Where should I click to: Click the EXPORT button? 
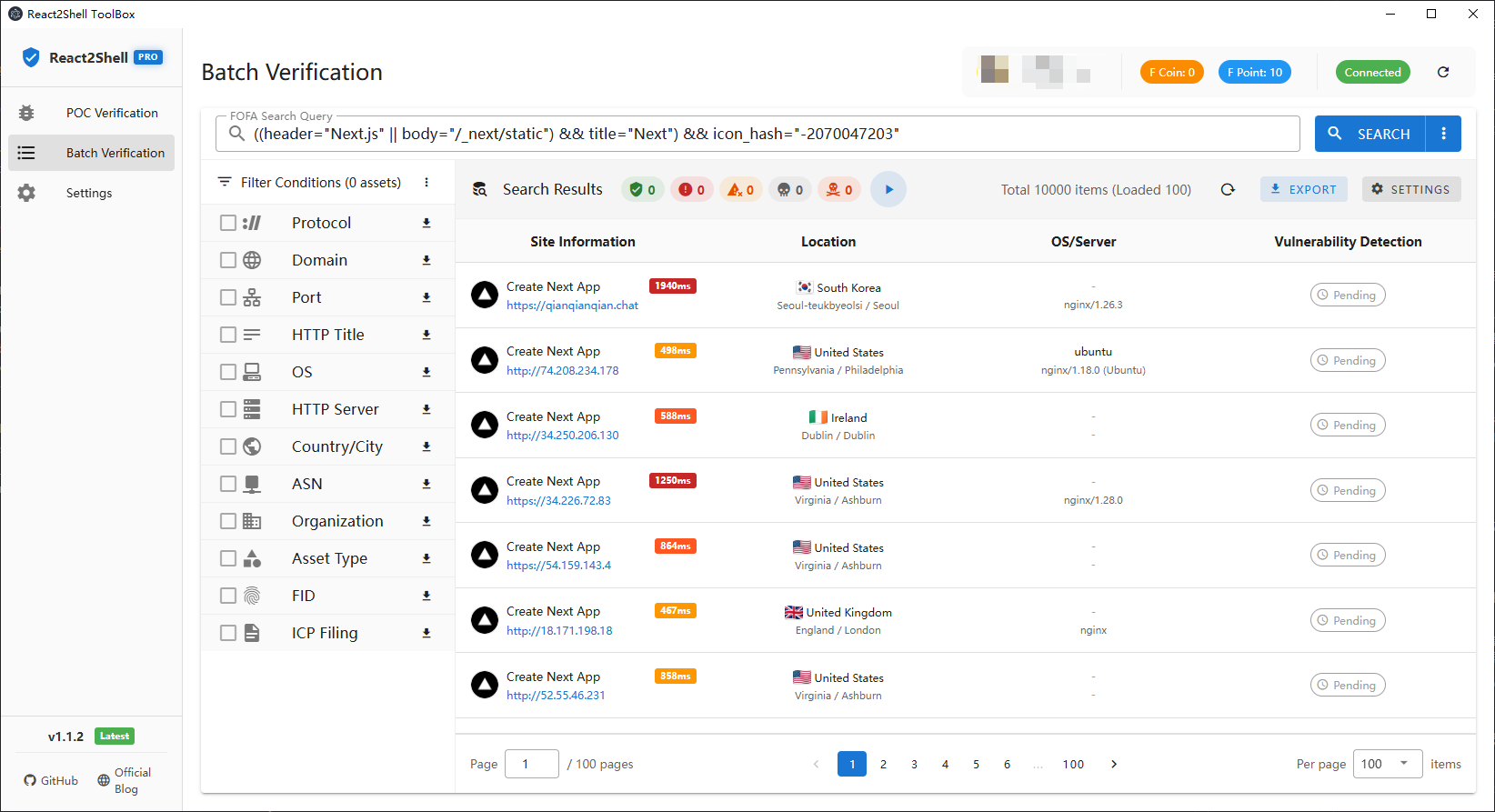1304,189
